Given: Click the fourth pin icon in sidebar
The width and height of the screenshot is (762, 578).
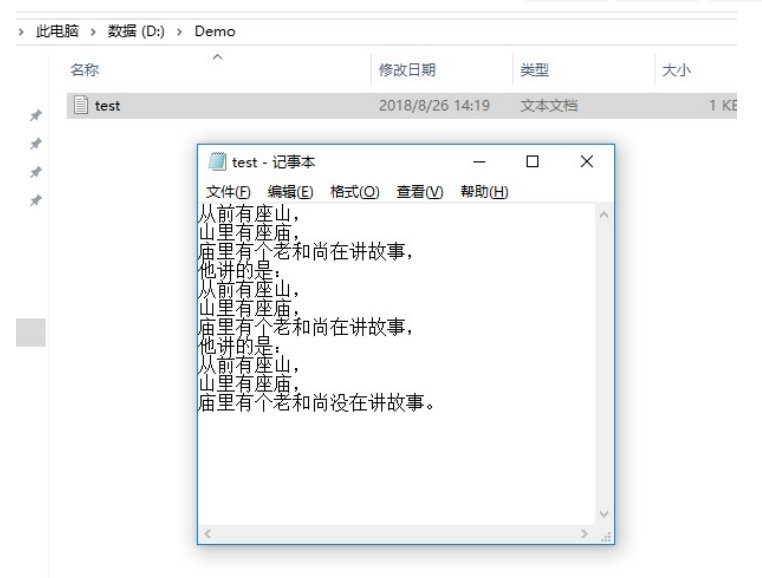Looking at the screenshot, I should [x=35, y=200].
